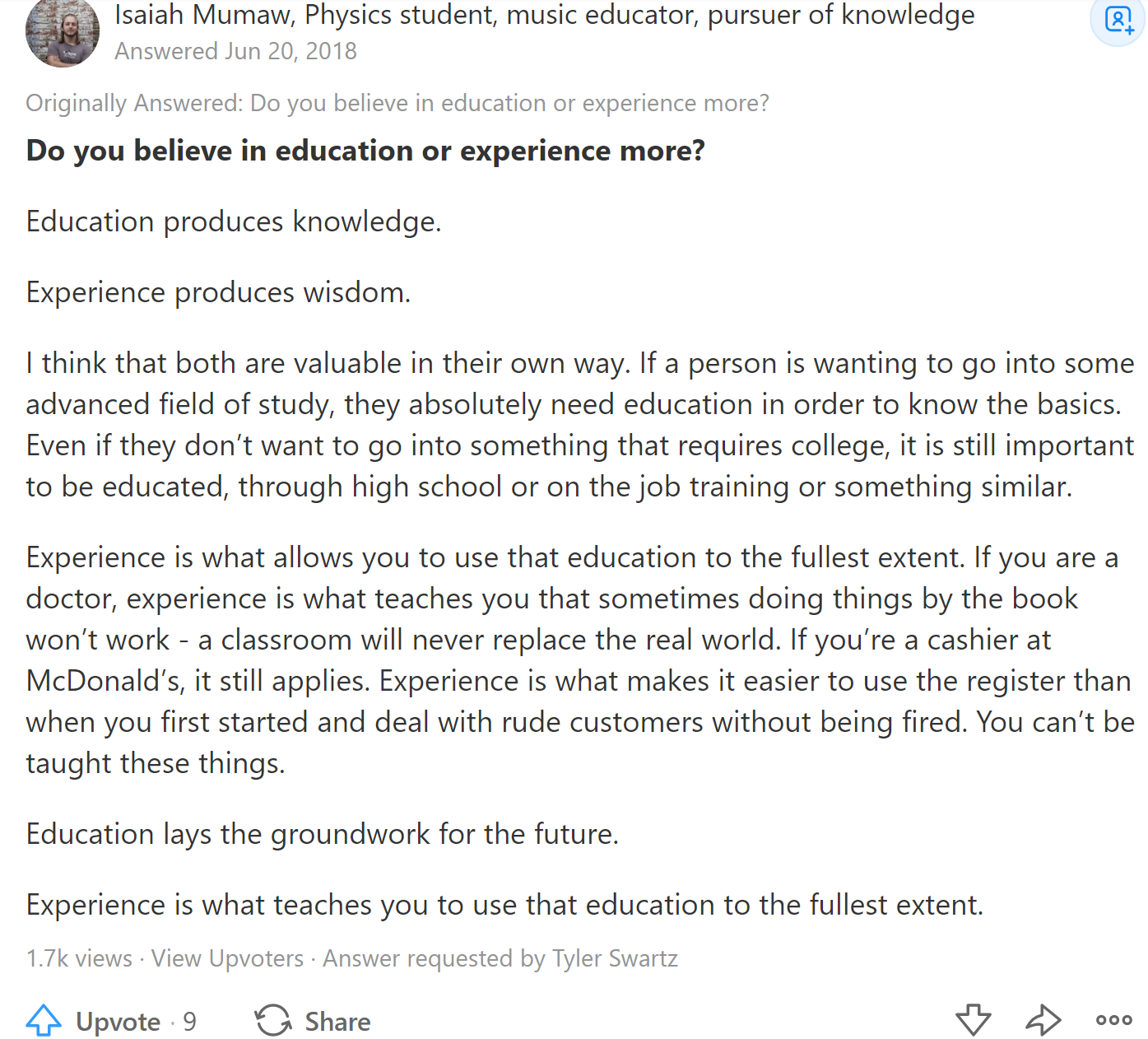Click the upvote count number 9
Image resolution: width=1148 pixels, height=1039 pixels.
190,1022
